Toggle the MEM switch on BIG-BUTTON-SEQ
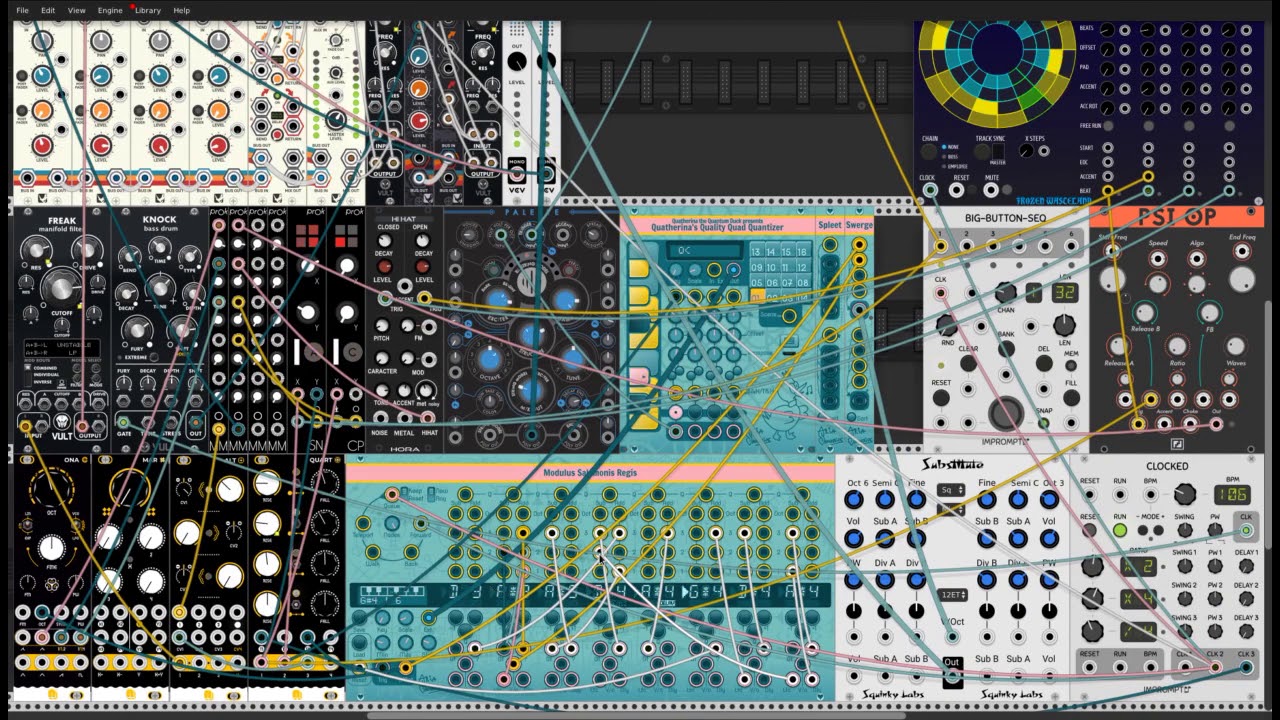 point(1071,368)
